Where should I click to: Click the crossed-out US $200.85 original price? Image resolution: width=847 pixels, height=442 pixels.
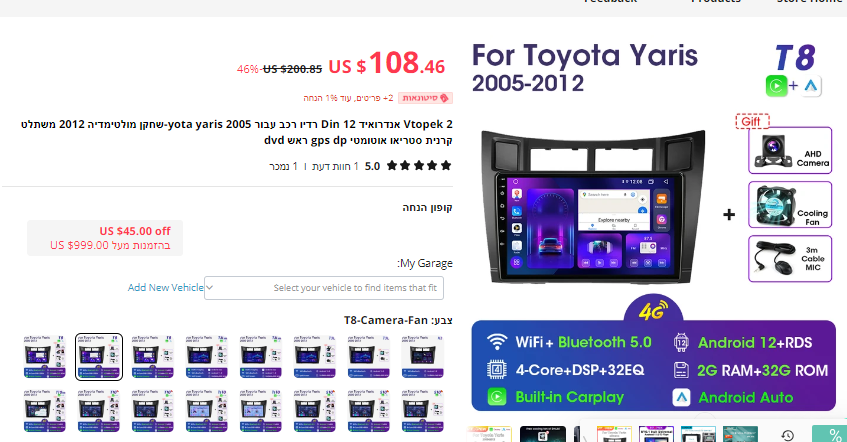pyautogui.click(x=292, y=69)
